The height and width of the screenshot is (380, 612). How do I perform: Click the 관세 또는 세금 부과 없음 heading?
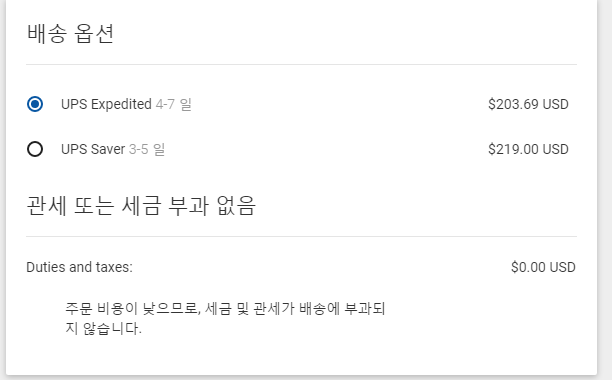point(141,205)
